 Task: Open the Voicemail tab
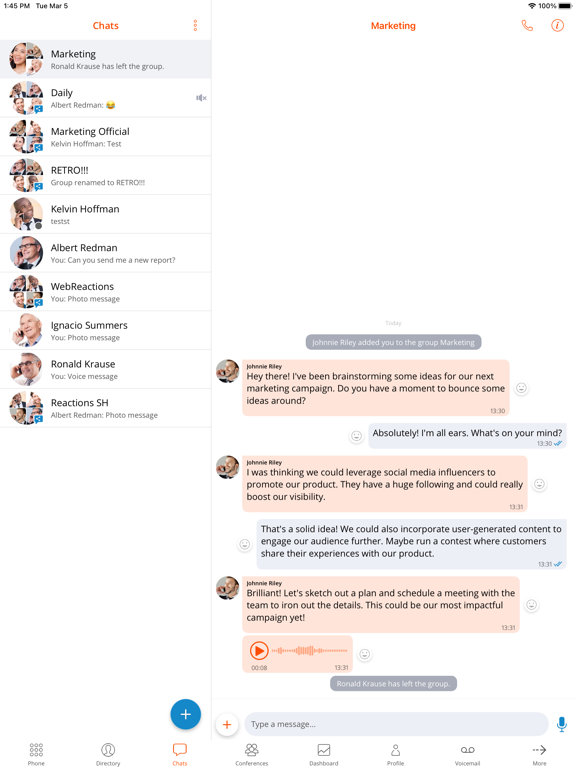click(467, 754)
